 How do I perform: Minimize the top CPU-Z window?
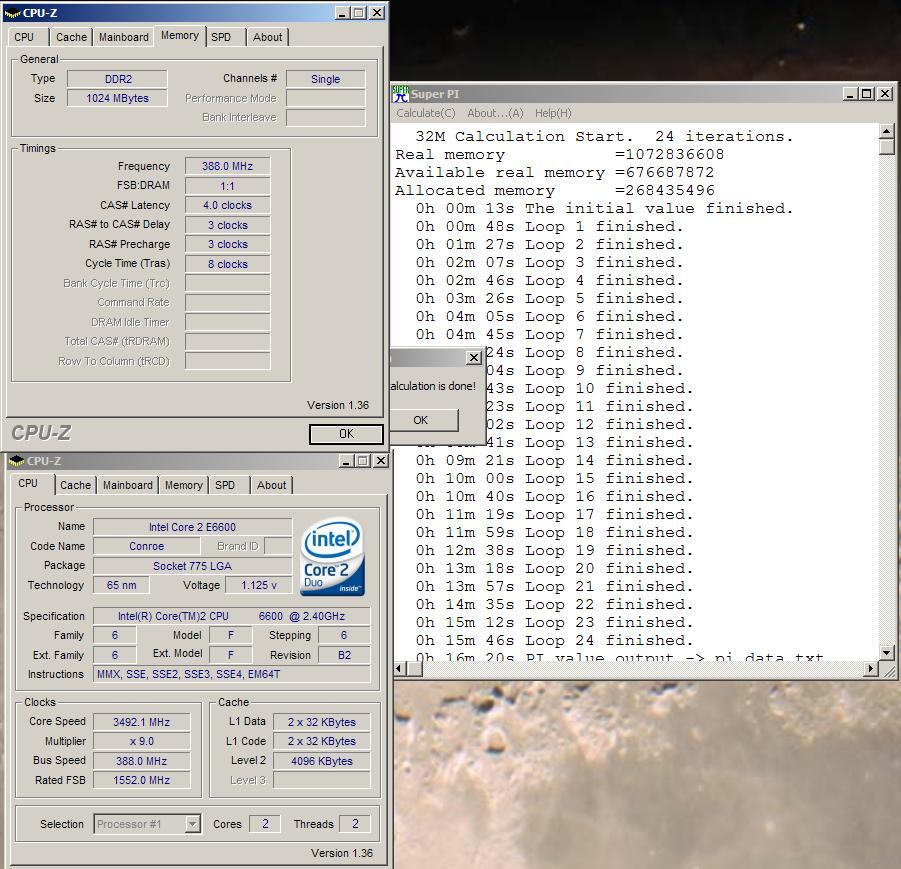coord(342,13)
